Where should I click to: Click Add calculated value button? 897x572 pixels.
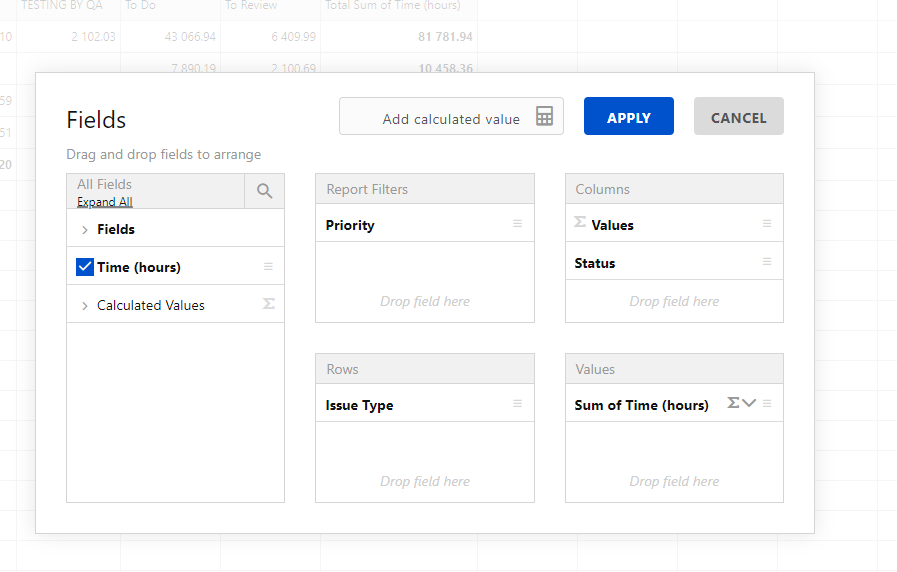(x=451, y=116)
